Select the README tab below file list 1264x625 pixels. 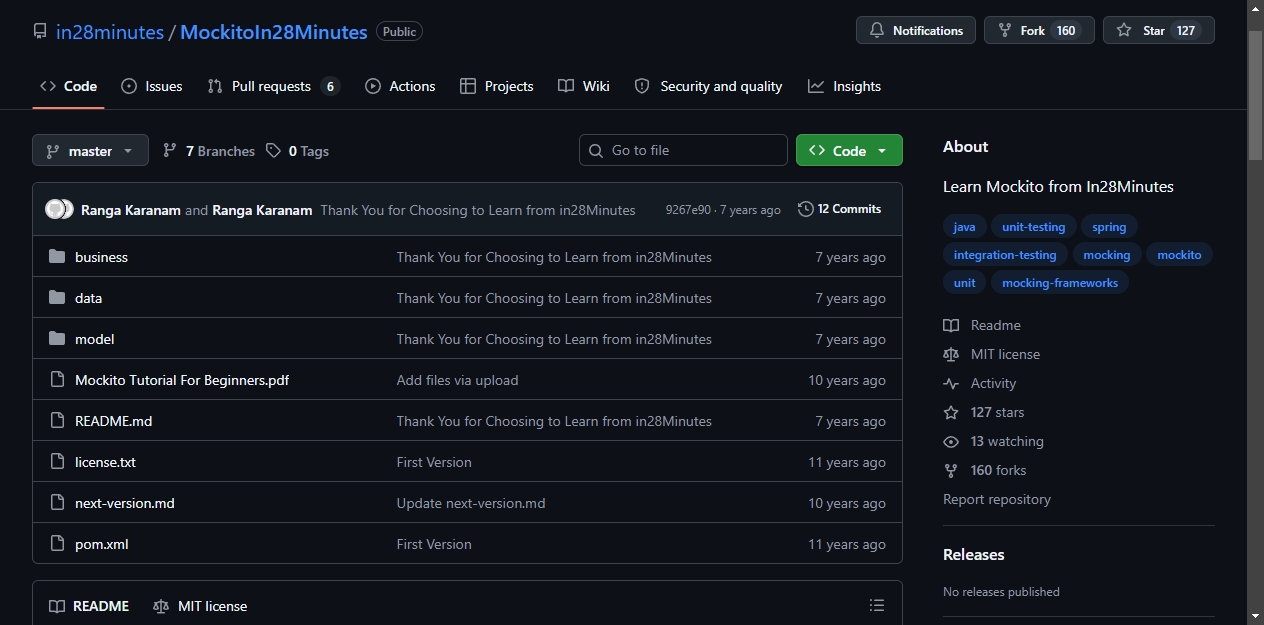[x=89, y=606]
